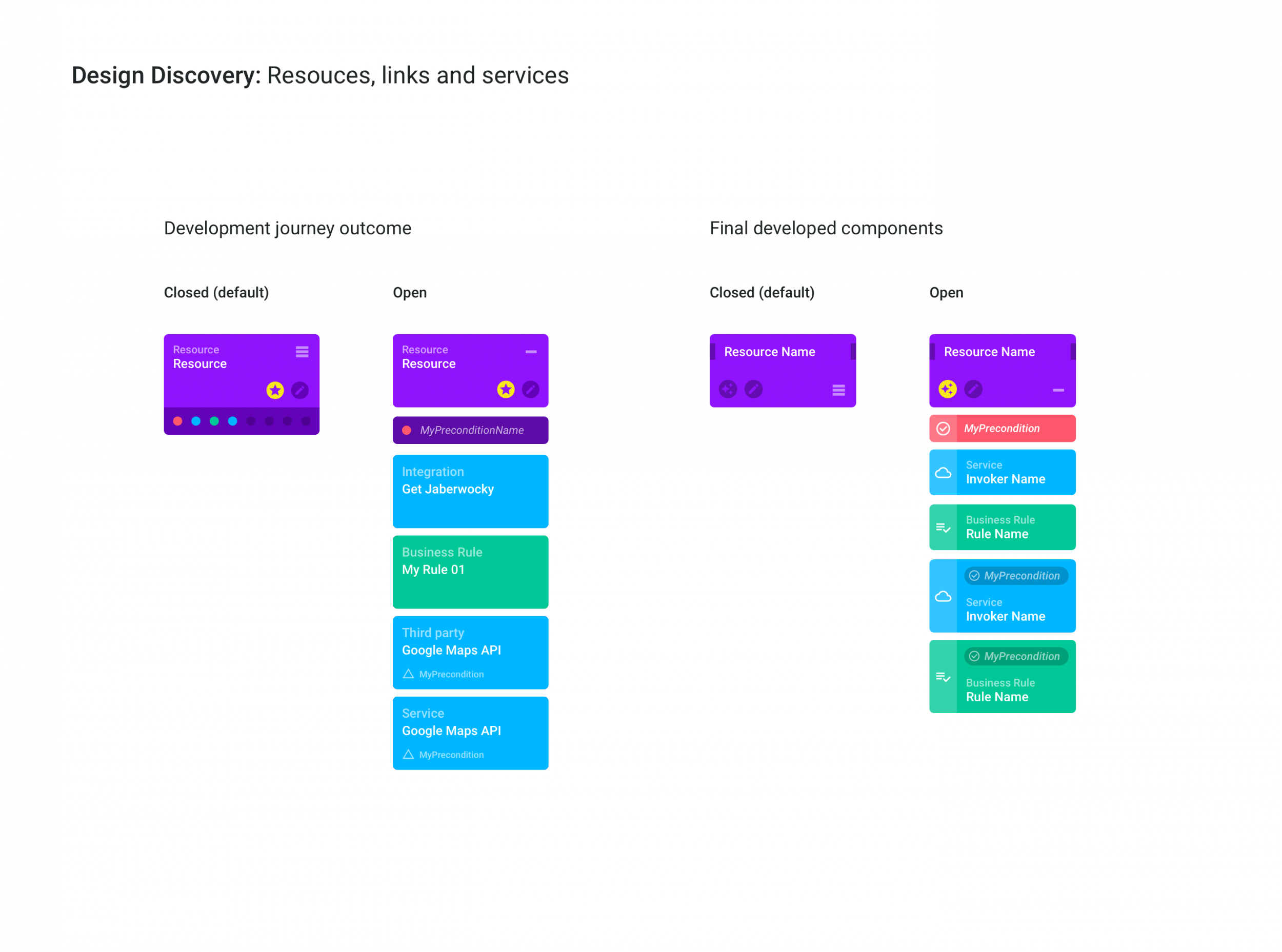Expand closed Resource card with hamburger icon
1282x952 pixels.
pos(302,352)
